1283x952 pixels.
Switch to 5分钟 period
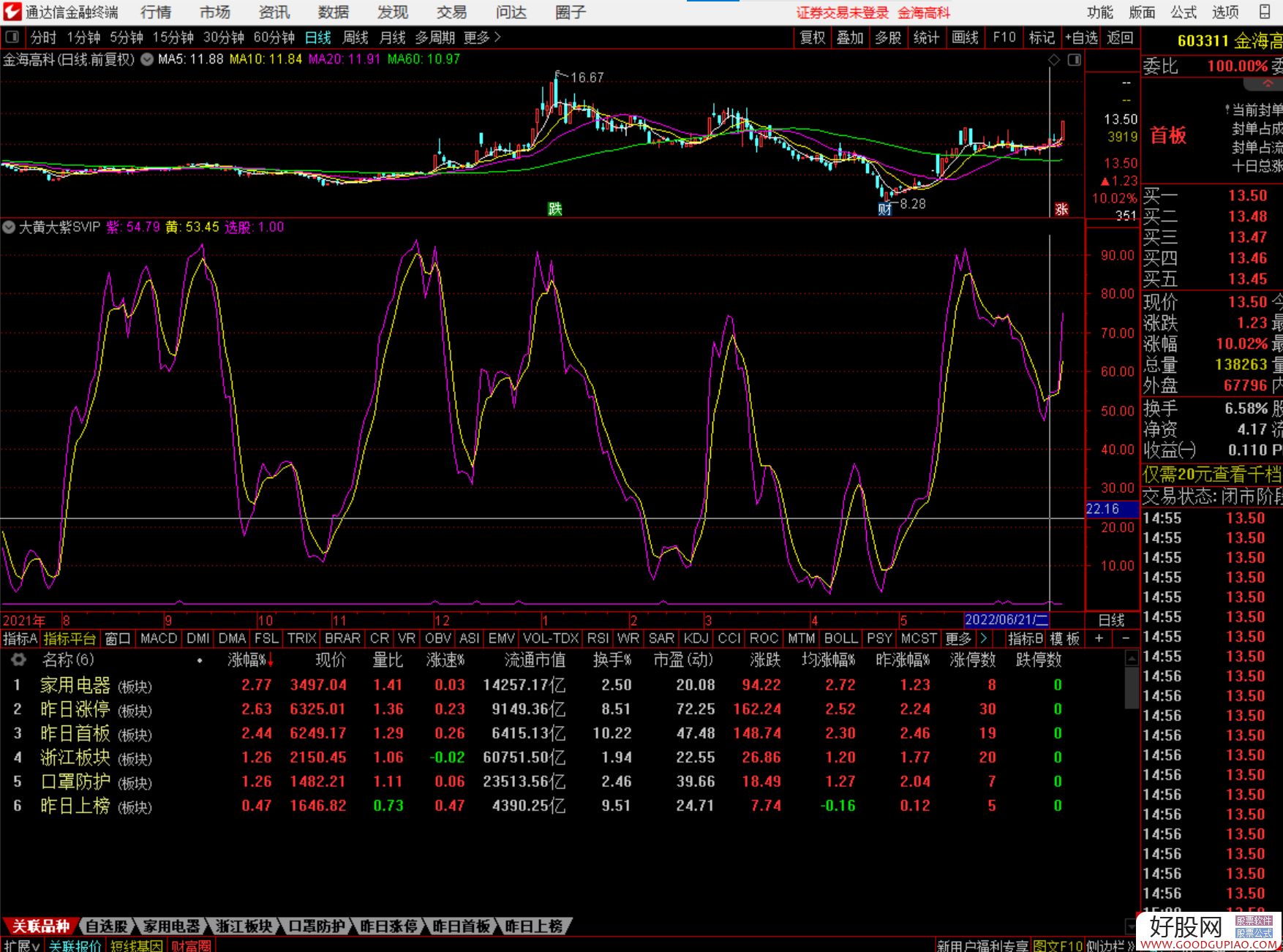[127, 37]
